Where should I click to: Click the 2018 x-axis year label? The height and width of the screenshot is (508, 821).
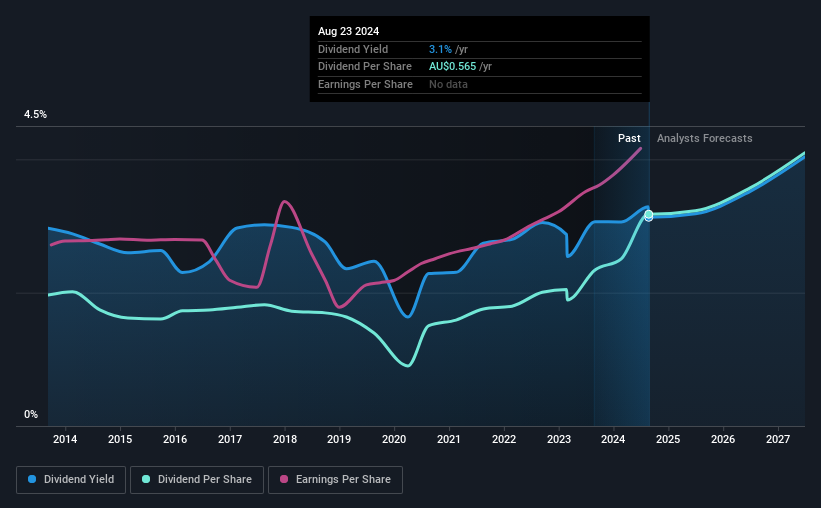point(285,439)
